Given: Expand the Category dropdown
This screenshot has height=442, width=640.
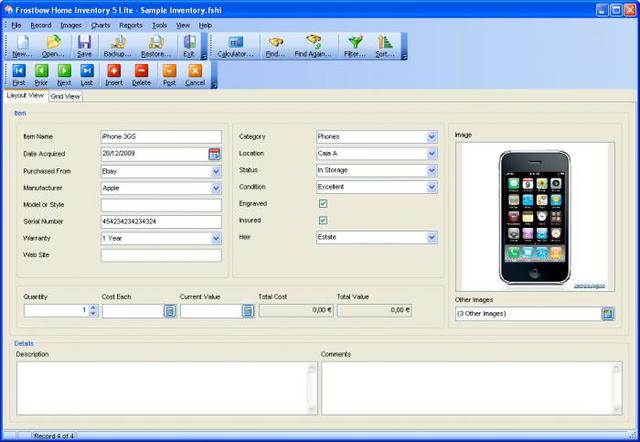Looking at the screenshot, I should pyautogui.click(x=432, y=137).
